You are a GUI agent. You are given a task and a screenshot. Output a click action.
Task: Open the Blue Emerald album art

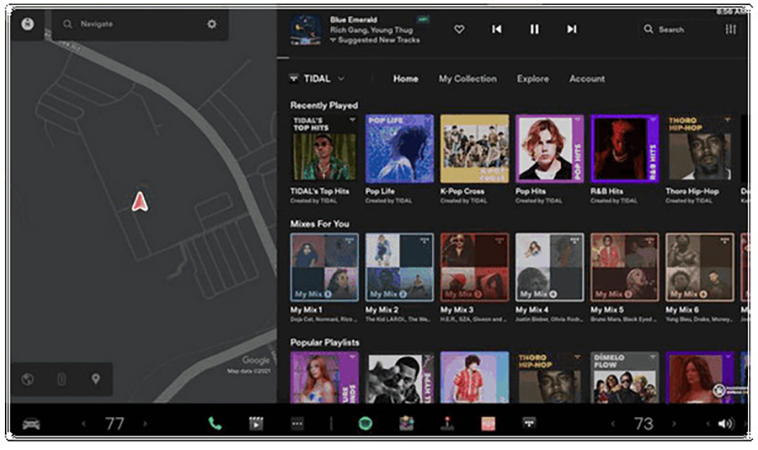point(306,29)
